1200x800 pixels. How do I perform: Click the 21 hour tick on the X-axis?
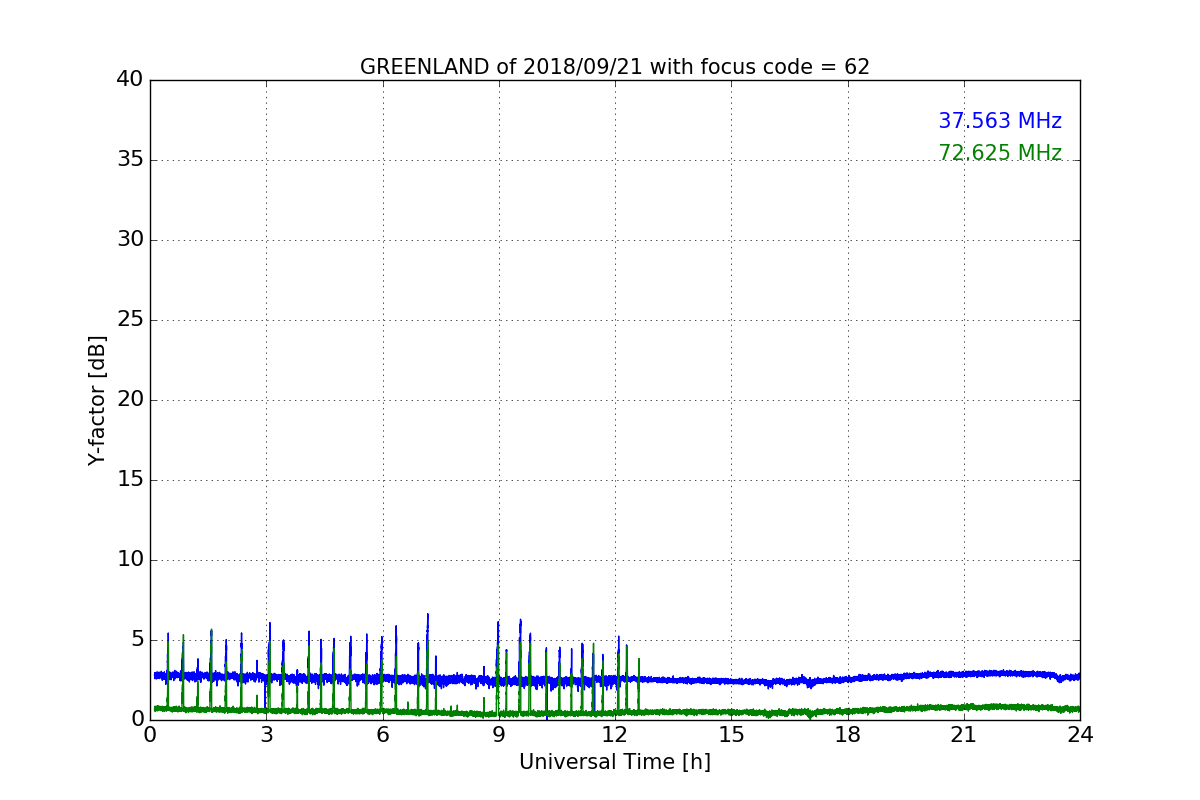(963, 735)
